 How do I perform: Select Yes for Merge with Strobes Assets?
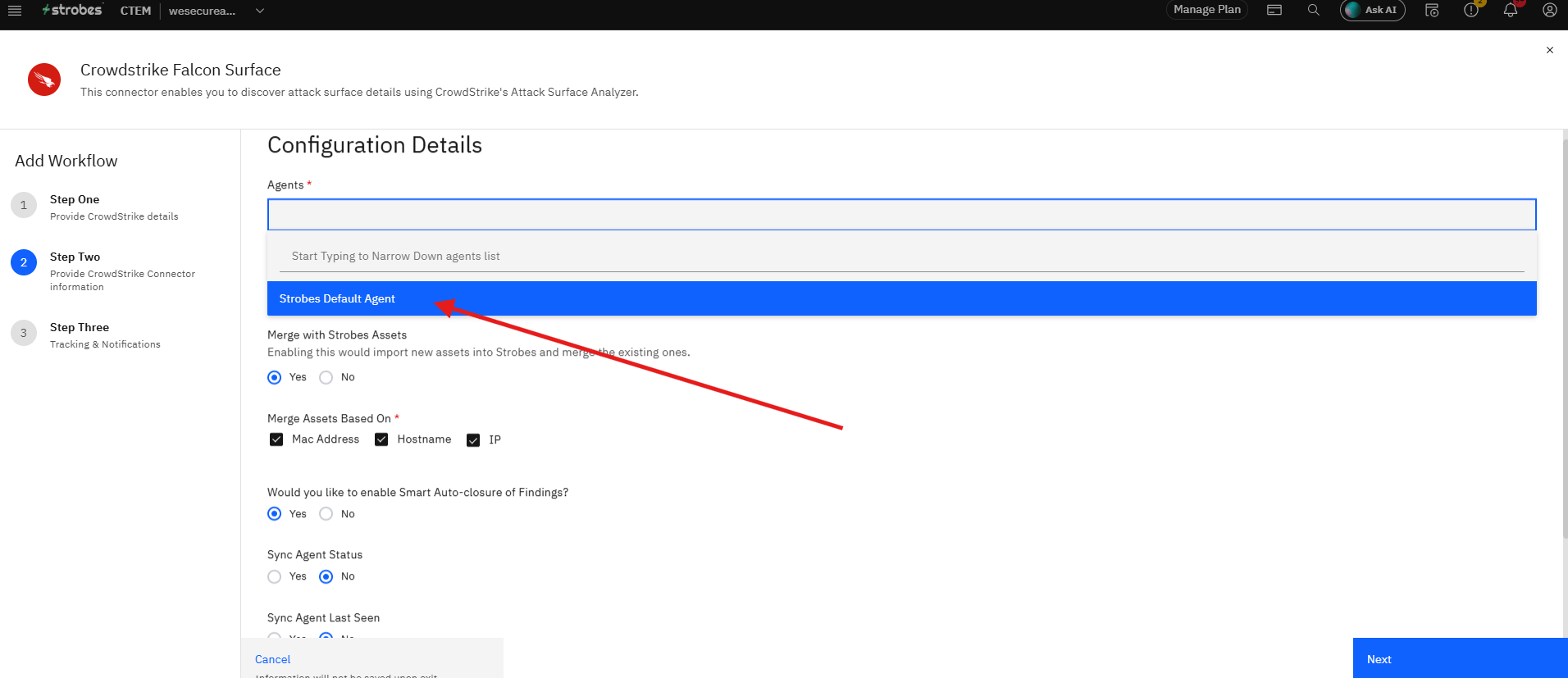click(275, 377)
